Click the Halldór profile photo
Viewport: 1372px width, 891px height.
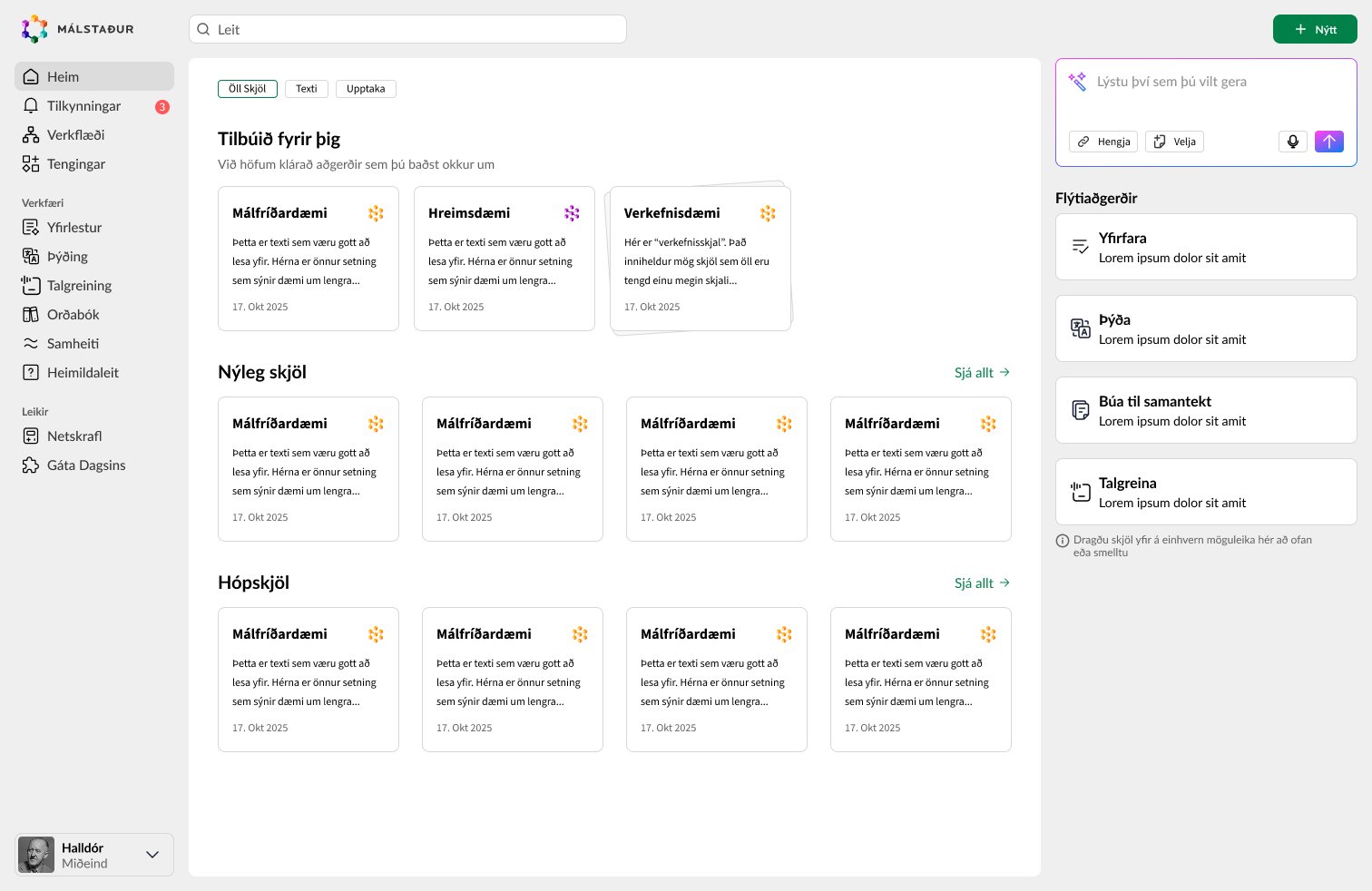click(36, 855)
